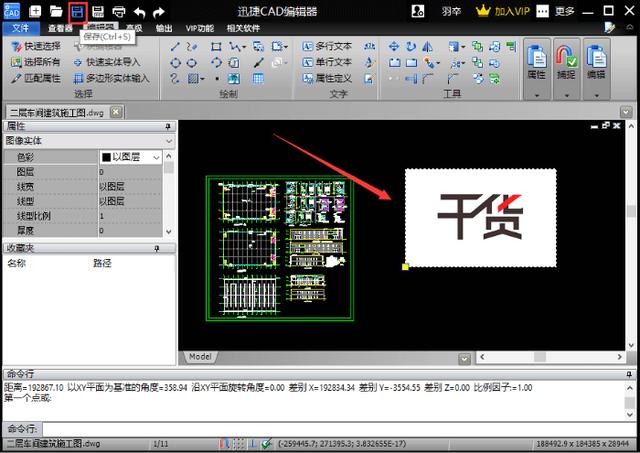640x453 pixels.
Task: Switch to the VIP功能 tab
Action: 200,28
